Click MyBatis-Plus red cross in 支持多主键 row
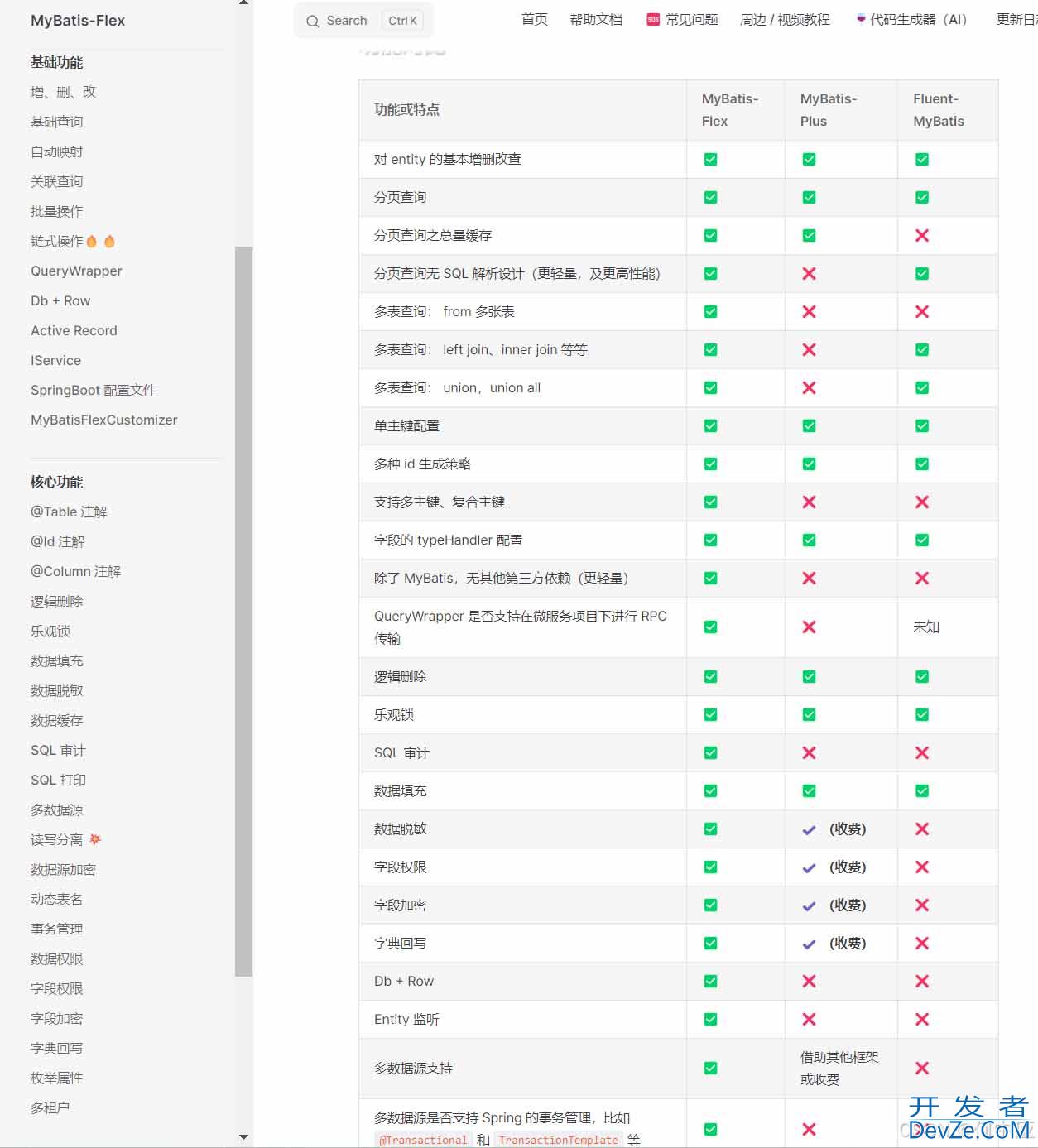Viewport: 1038px width, 1148px height. pyautogui.click(x=809, y=502)
